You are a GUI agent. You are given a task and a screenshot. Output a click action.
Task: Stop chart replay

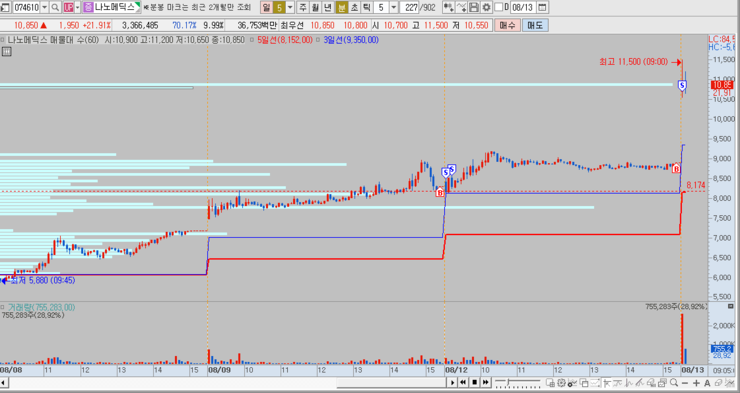[474, 383]
